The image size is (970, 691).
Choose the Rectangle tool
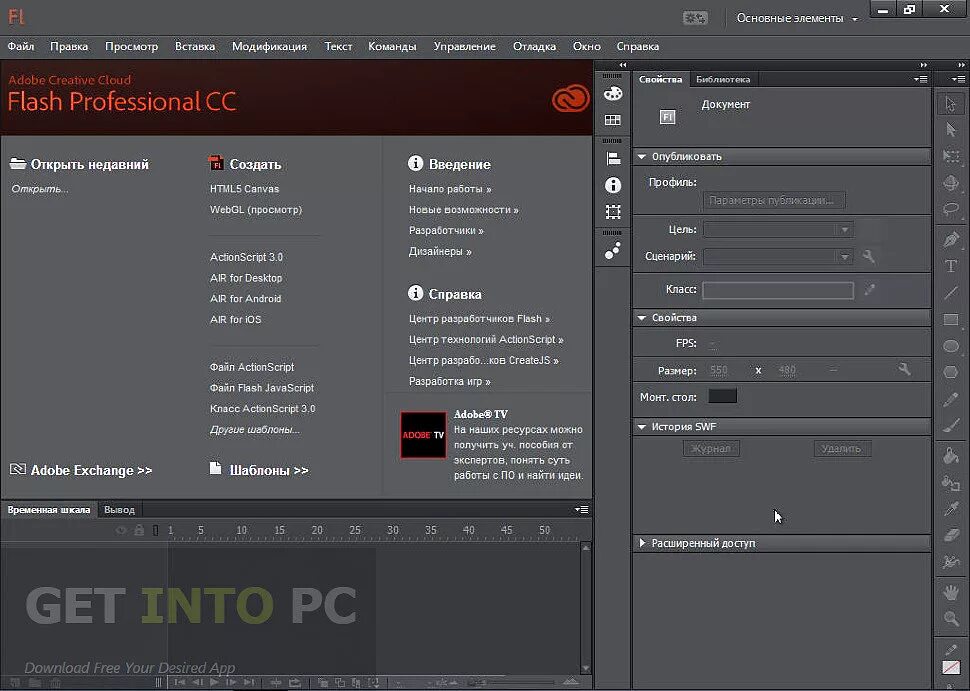951,319
